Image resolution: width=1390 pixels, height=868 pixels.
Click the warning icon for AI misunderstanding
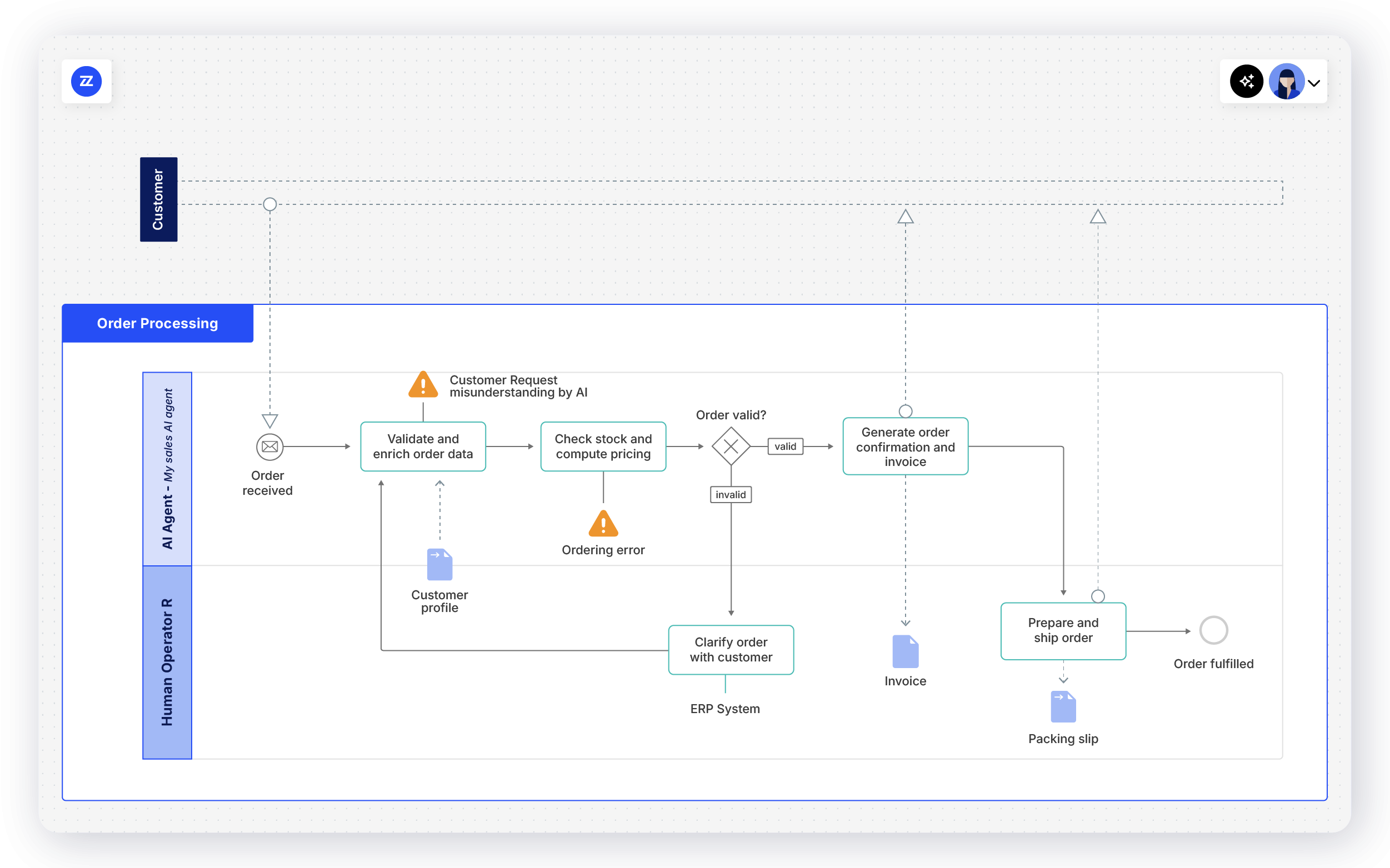[423, 385]
